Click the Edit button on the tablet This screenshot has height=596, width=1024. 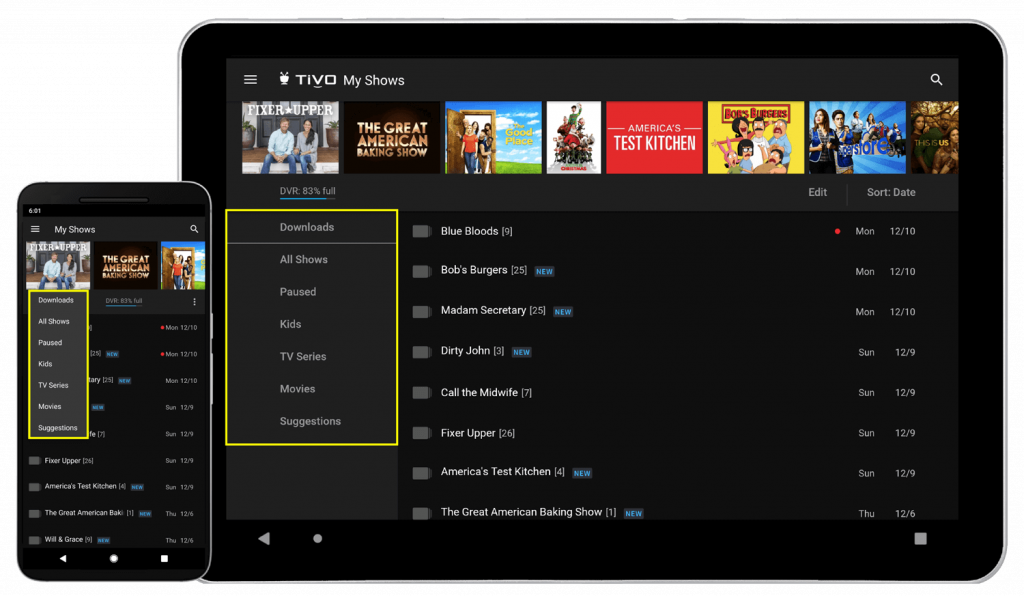818,193
